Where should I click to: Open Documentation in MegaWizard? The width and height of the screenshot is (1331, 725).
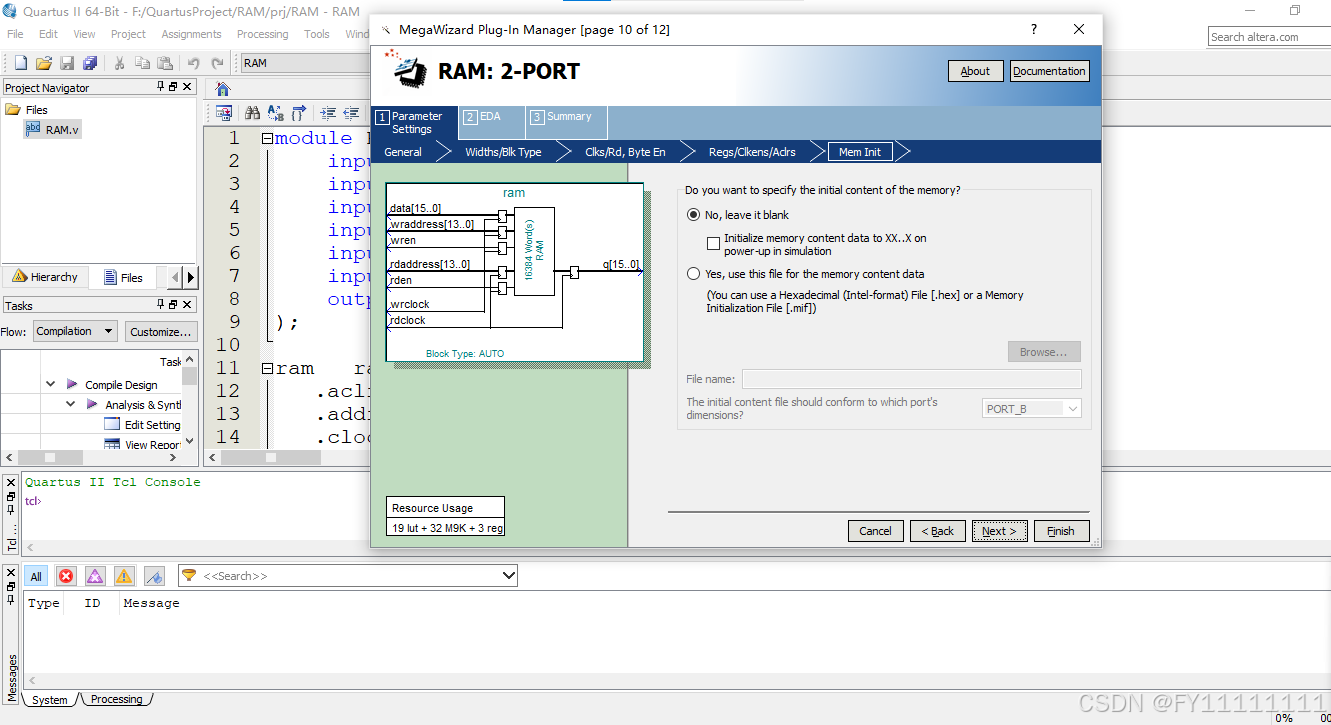click(x=1049, y=71)
